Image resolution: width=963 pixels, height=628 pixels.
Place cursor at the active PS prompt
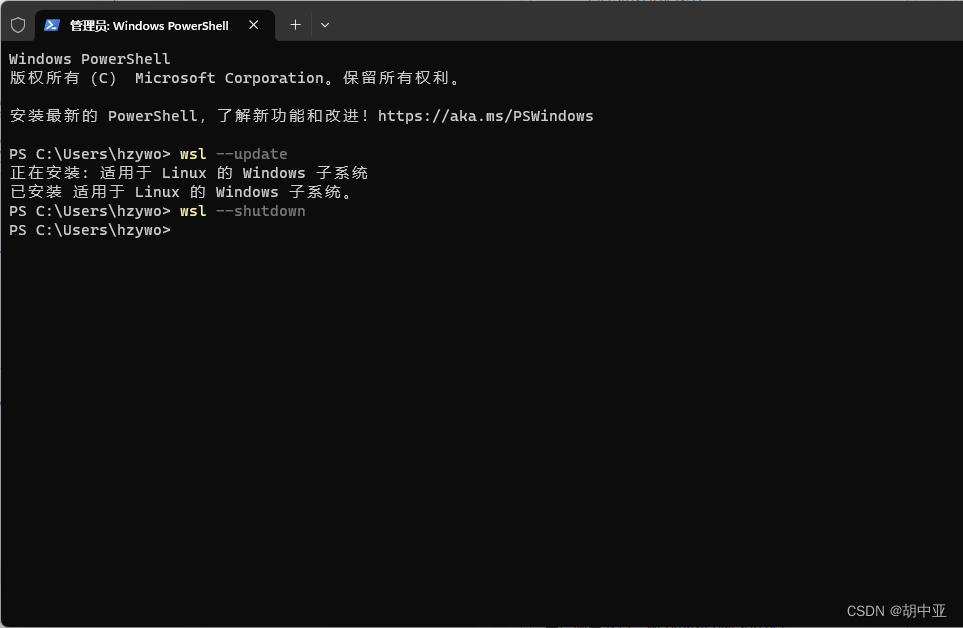click(178, 230)
